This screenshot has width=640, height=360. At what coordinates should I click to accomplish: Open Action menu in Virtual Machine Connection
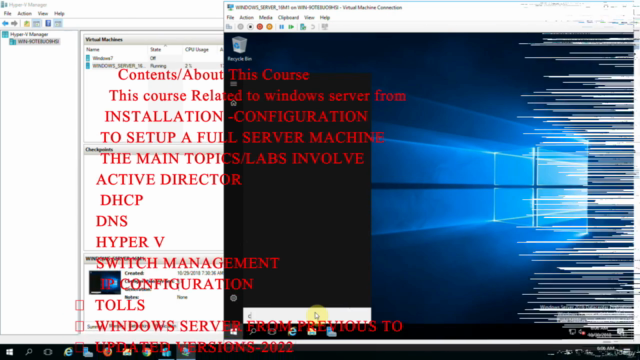pos(246,18)
